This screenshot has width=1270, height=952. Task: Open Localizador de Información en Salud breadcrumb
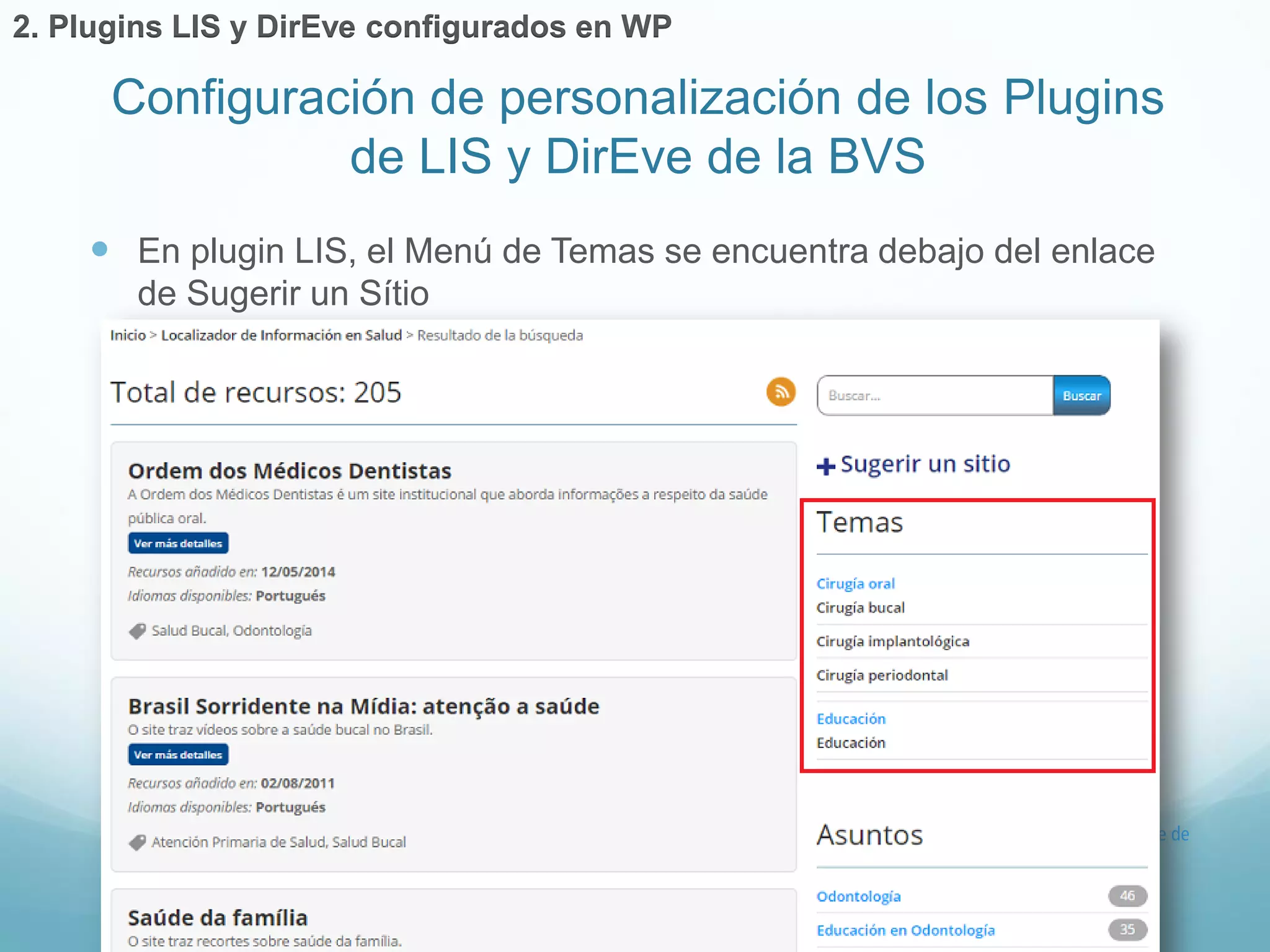[282, 335]
